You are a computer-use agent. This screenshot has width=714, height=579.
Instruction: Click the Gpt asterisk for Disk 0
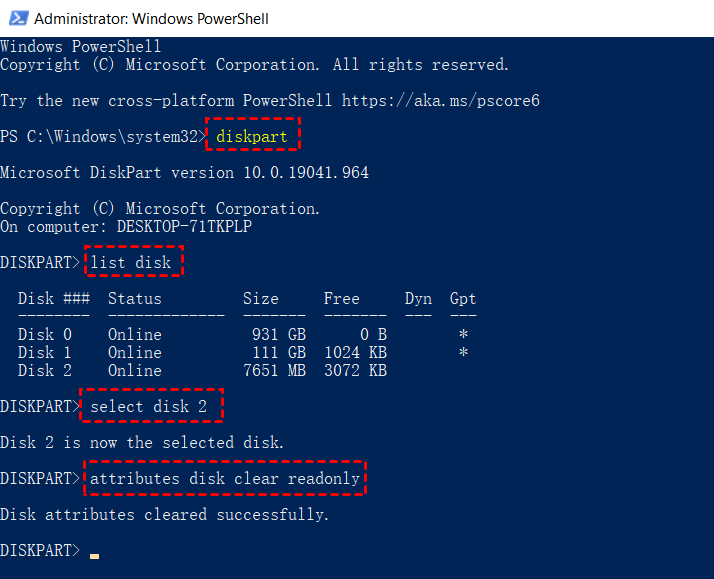click(x=463, y=335)
